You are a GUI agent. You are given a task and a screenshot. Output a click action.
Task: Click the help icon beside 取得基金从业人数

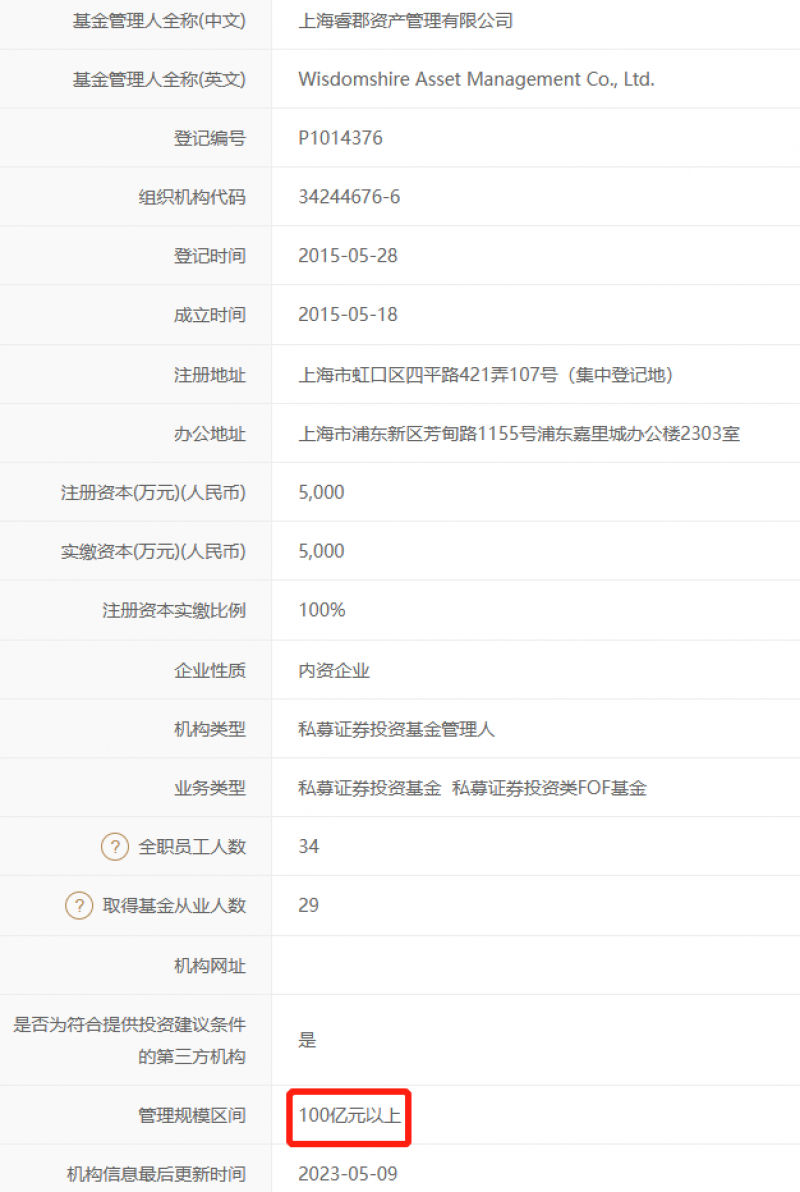coord(79,905)
